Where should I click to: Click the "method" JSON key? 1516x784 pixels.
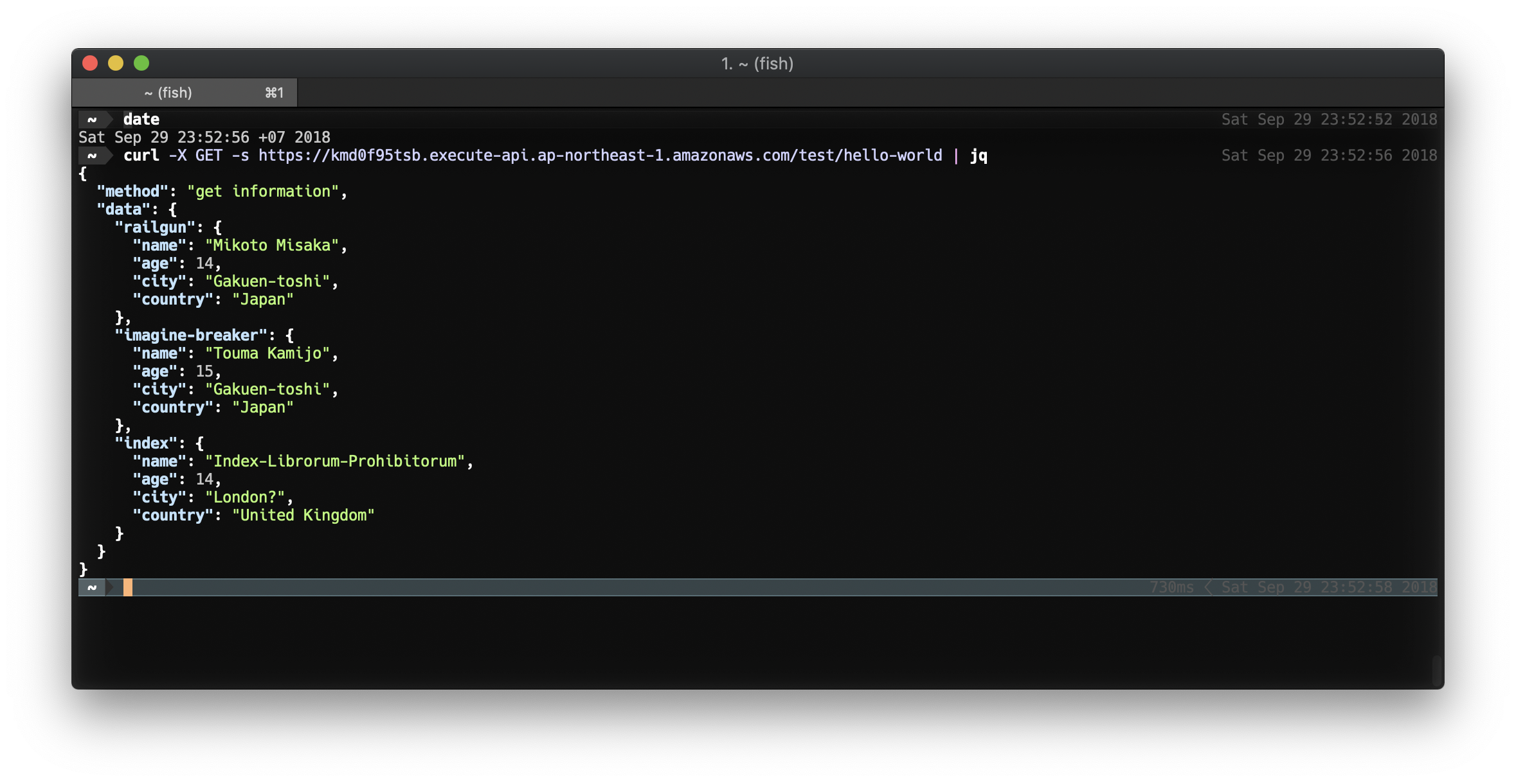(132, 192)
